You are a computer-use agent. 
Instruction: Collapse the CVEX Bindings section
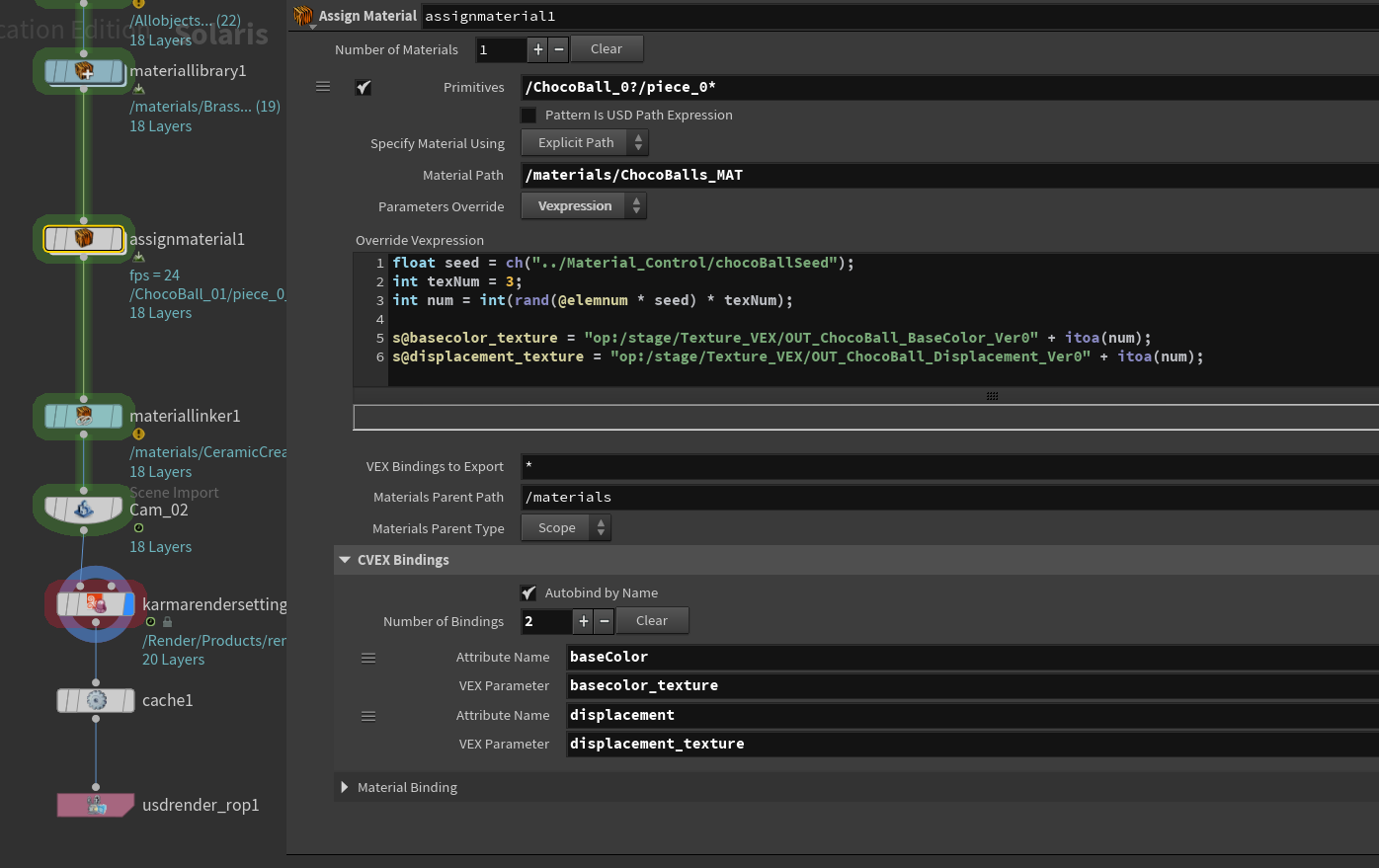point(345,560)
